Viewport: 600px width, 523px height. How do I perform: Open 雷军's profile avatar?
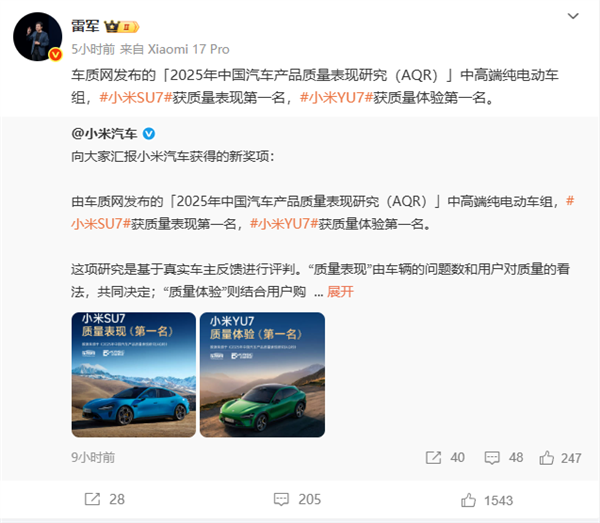(x=38, y=36)
